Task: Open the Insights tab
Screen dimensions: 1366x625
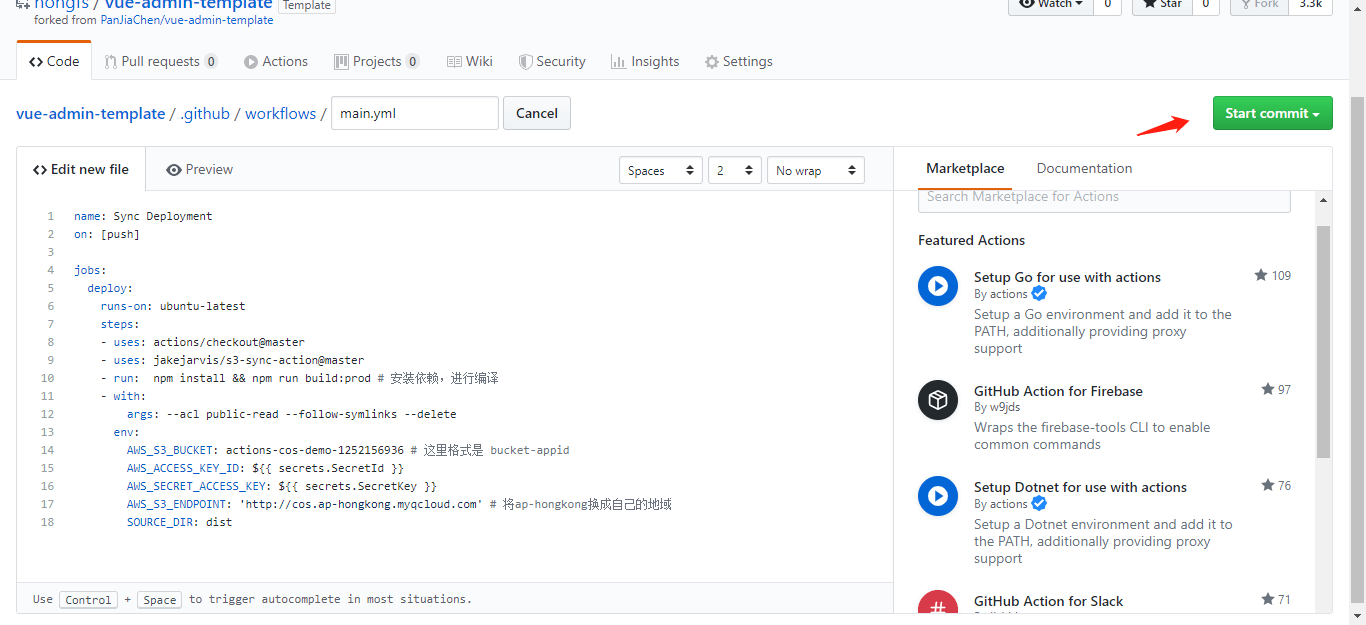Action: point(645,61)
